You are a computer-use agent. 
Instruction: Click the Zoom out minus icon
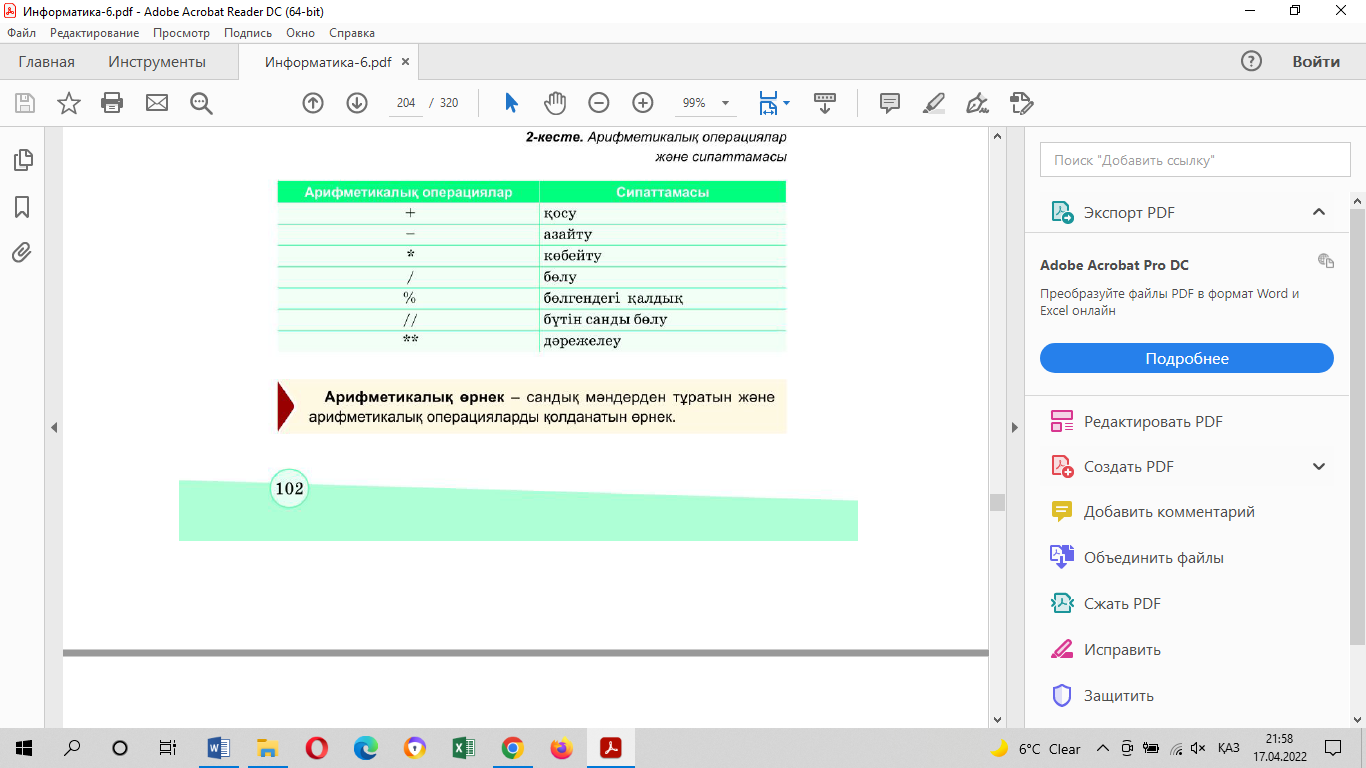click(598, 103)
